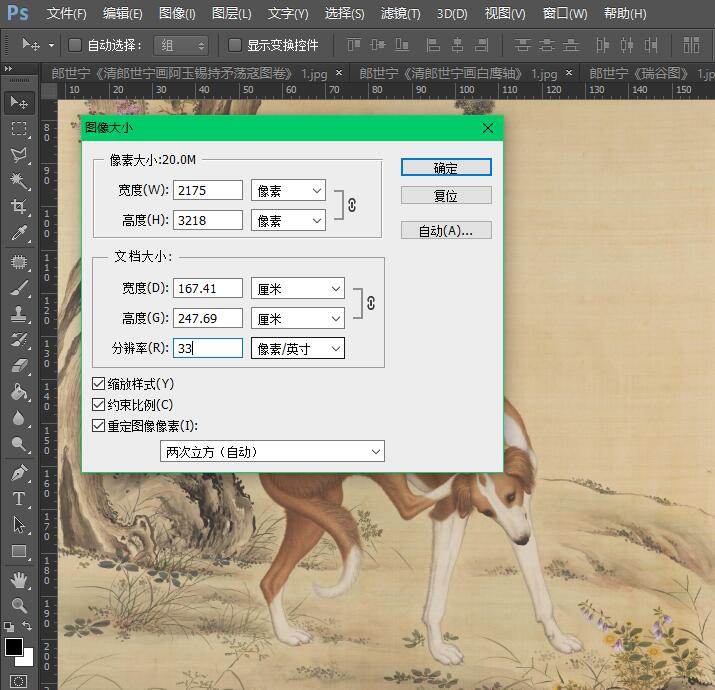Select the Path Selection tool

tap(19, 525)
